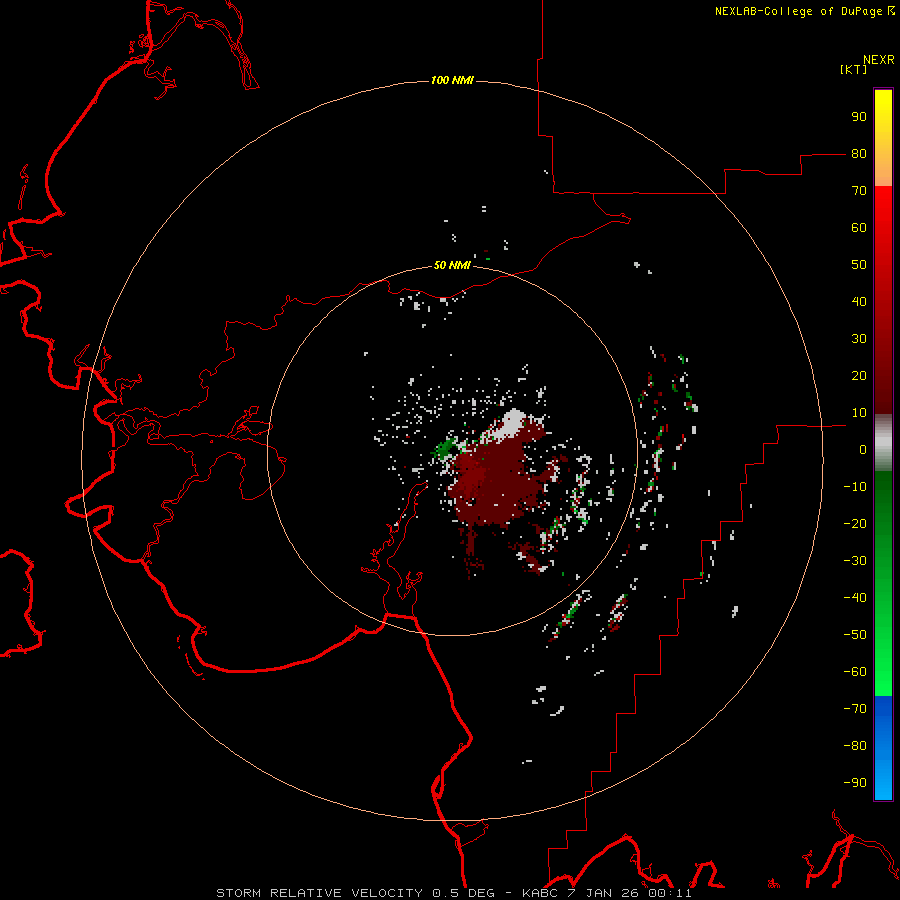Screen dimensions: 900x900
Task: Click the -10 scale value
Action: pyautogui.click(x=855, y=487)
